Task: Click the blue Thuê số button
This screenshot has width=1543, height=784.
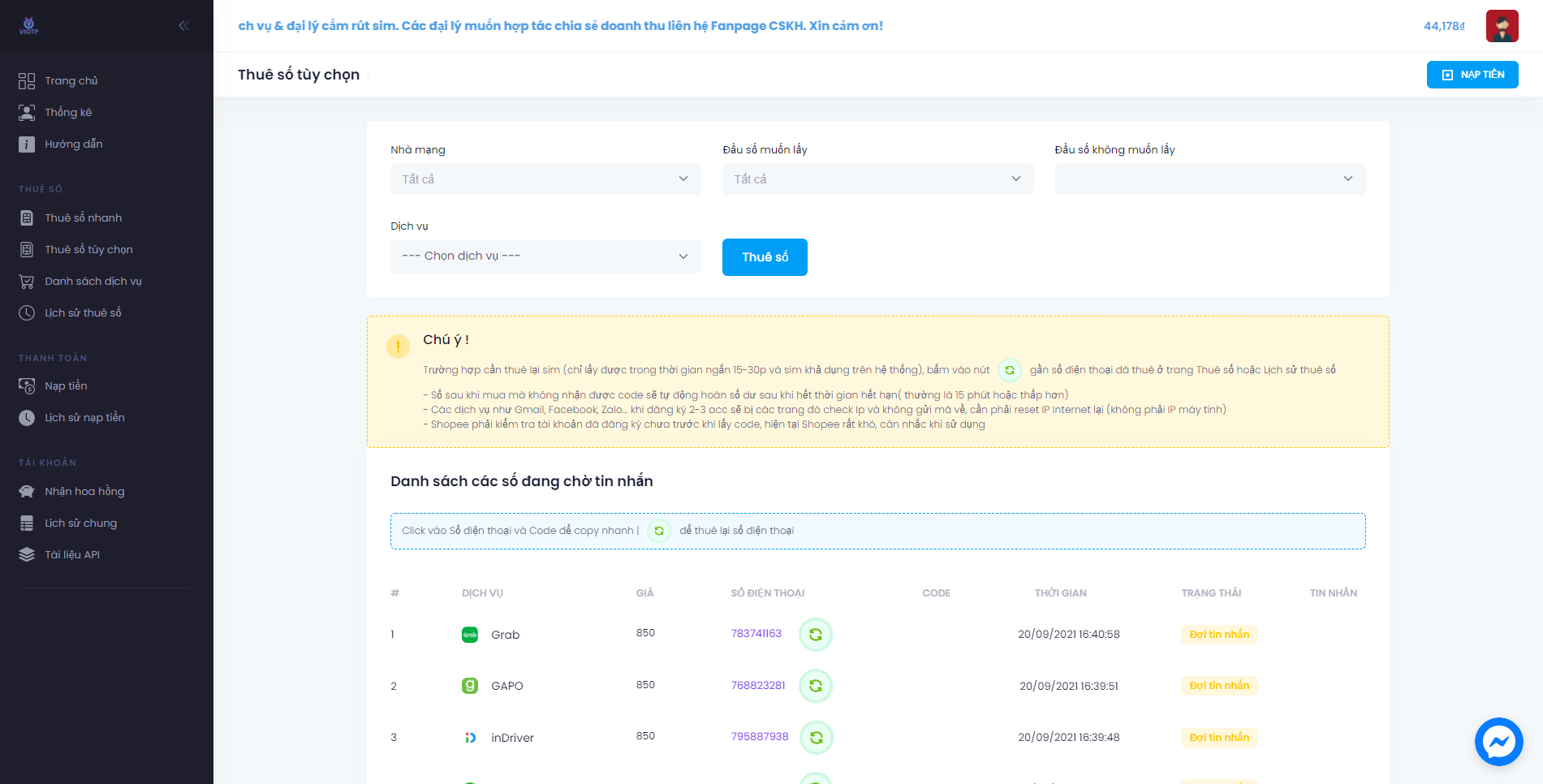Action: pyautogui.click(x=765, y=257)
